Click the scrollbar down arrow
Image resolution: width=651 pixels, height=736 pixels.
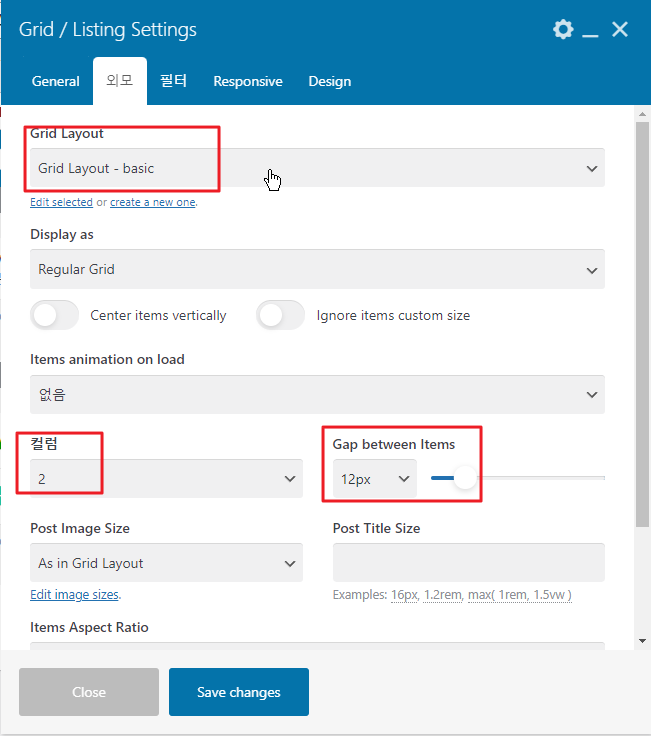643,641
